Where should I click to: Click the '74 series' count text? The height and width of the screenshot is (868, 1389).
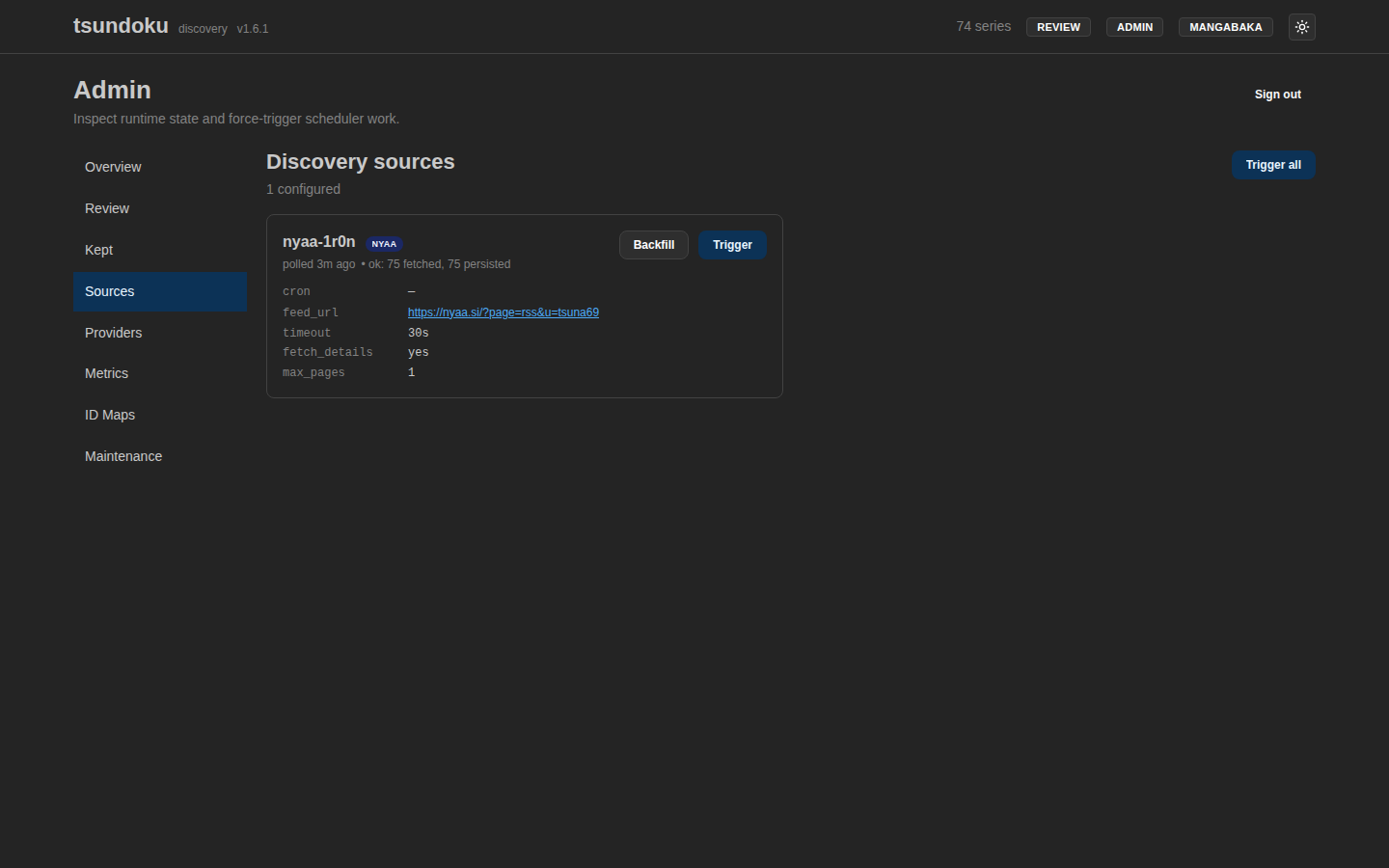(983, 26)
